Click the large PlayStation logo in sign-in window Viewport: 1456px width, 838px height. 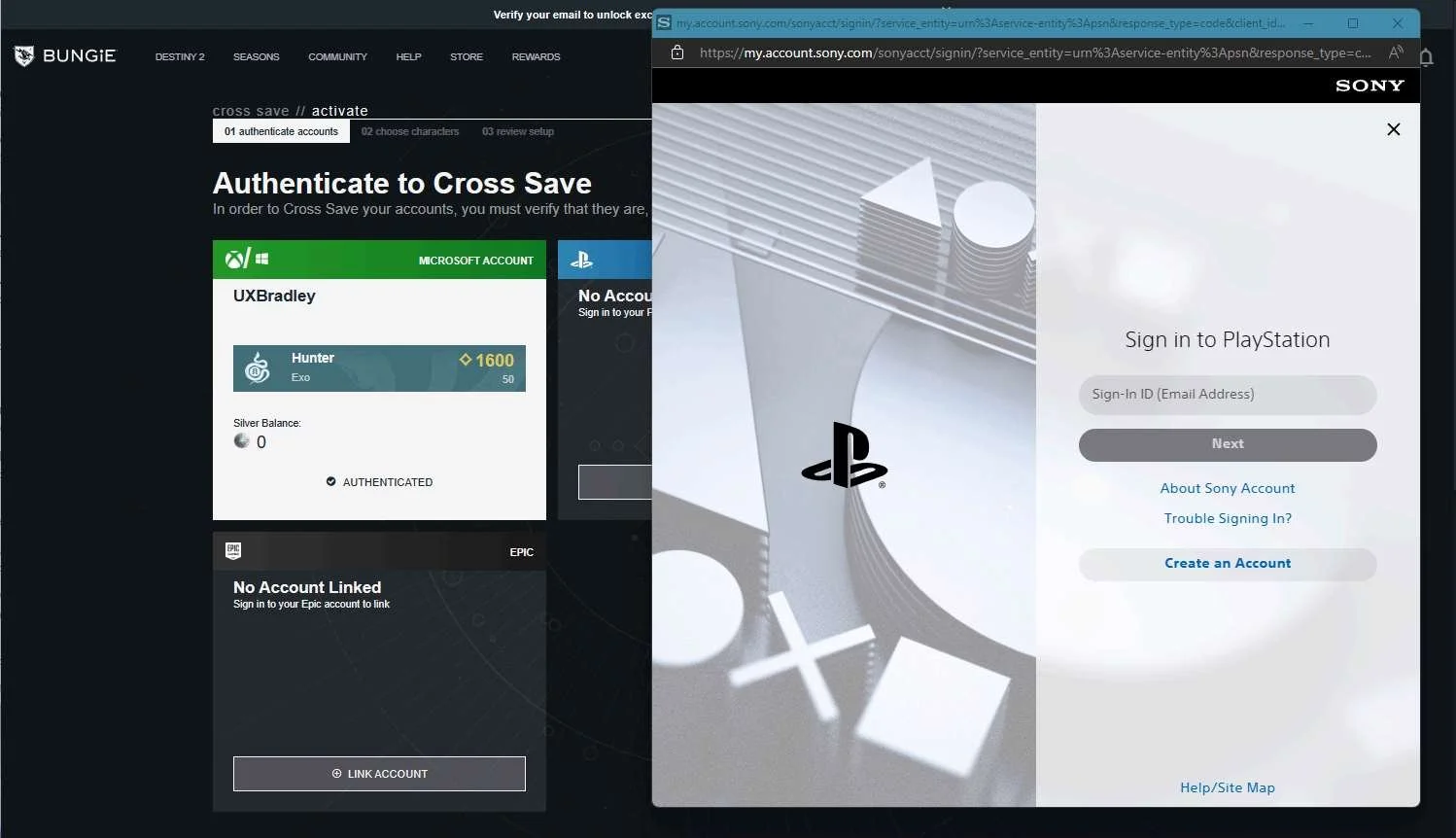pos(844,455)
